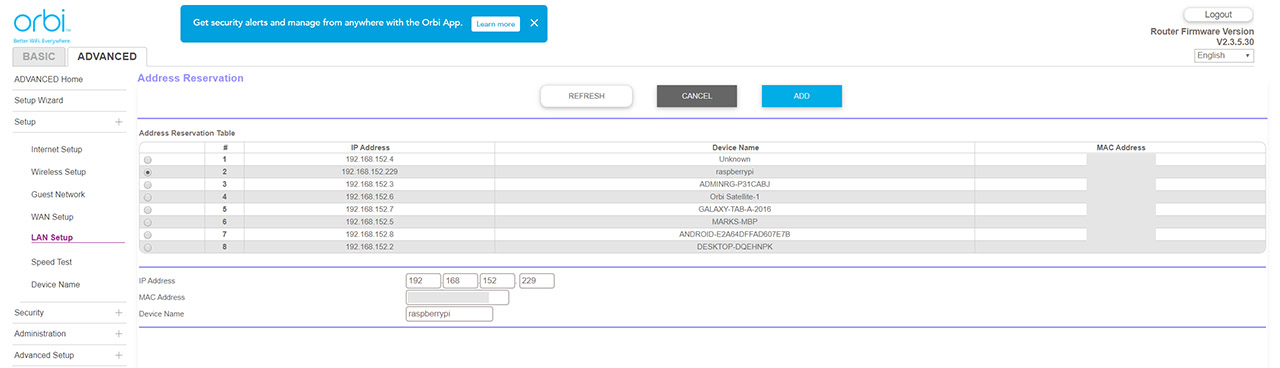The height and width of the screenshot is (368, 1280).
Task: Expand the Administration section plus icon
Action: (x=118, y=334)
